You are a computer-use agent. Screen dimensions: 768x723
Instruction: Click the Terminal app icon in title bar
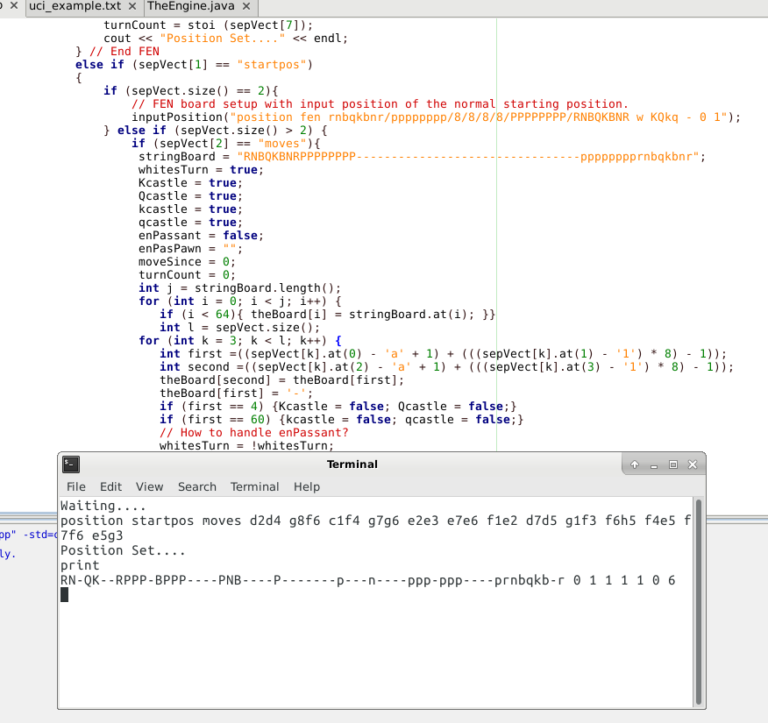pyautogui.click(x=71, y=464)
